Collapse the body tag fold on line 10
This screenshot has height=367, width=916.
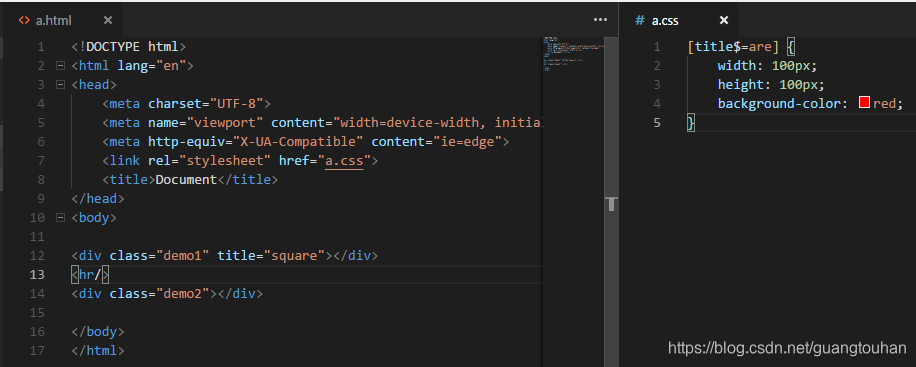click(x=60, y=218)
